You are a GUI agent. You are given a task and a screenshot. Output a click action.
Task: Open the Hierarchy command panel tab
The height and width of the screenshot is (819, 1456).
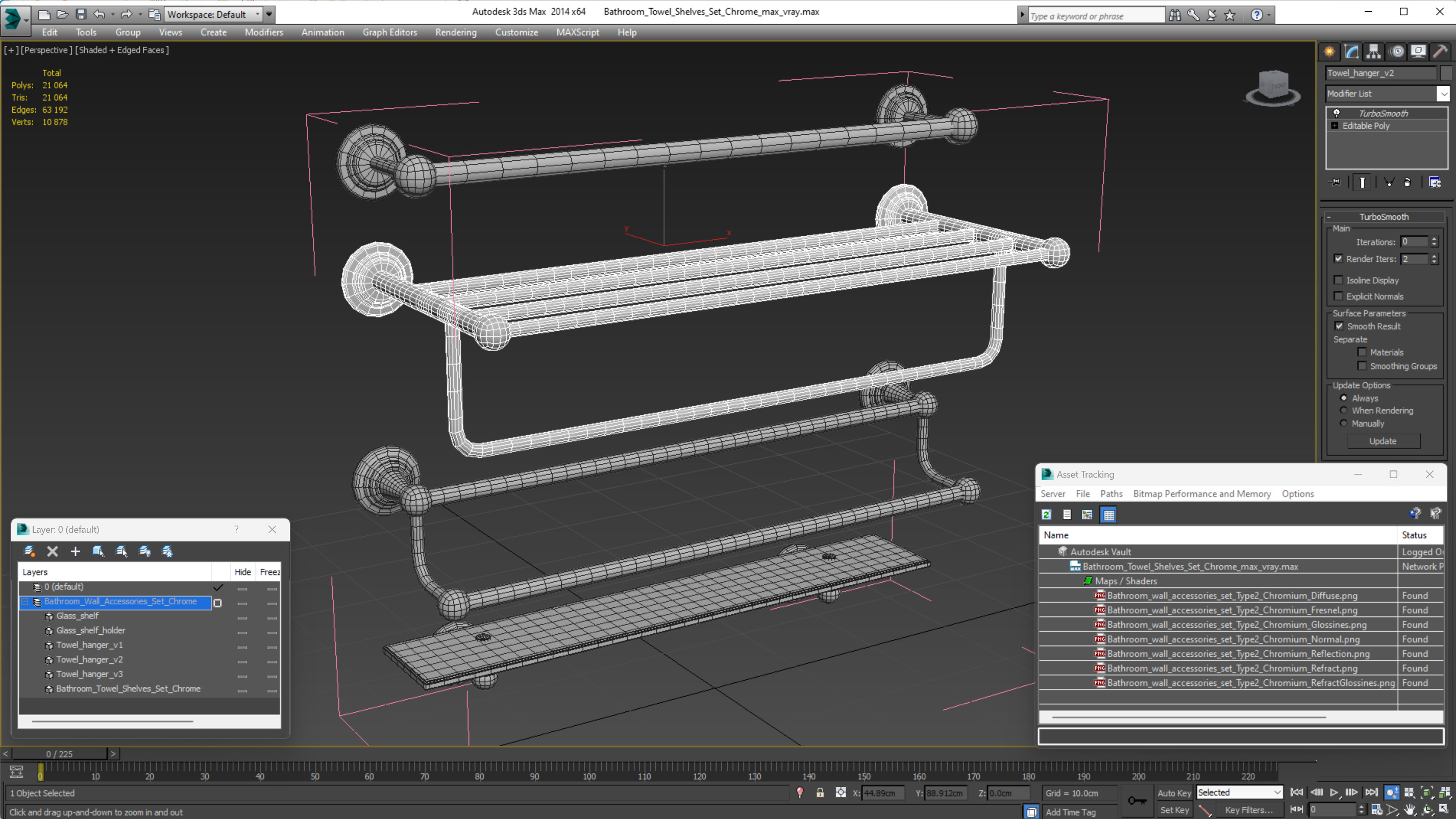pos(1373,52)
